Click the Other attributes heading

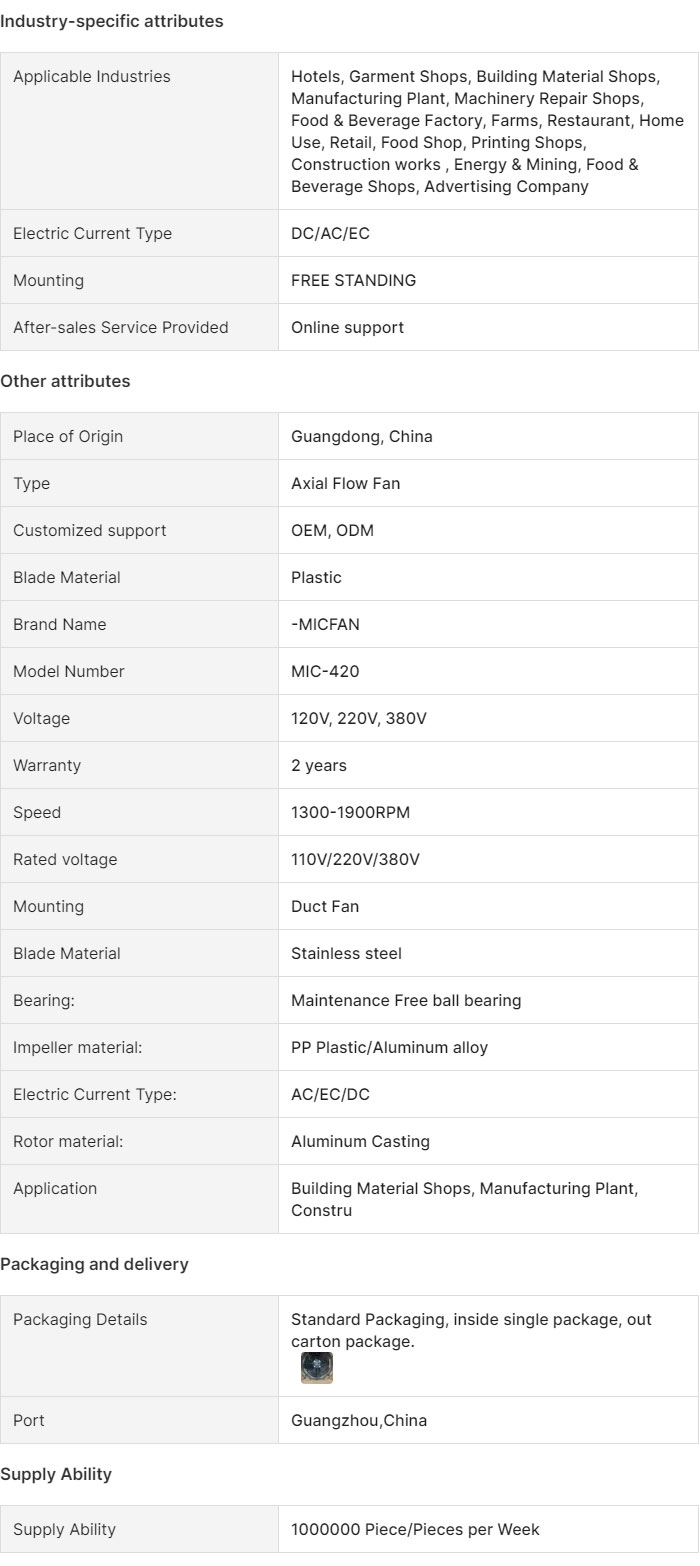(x=65, y=381)
